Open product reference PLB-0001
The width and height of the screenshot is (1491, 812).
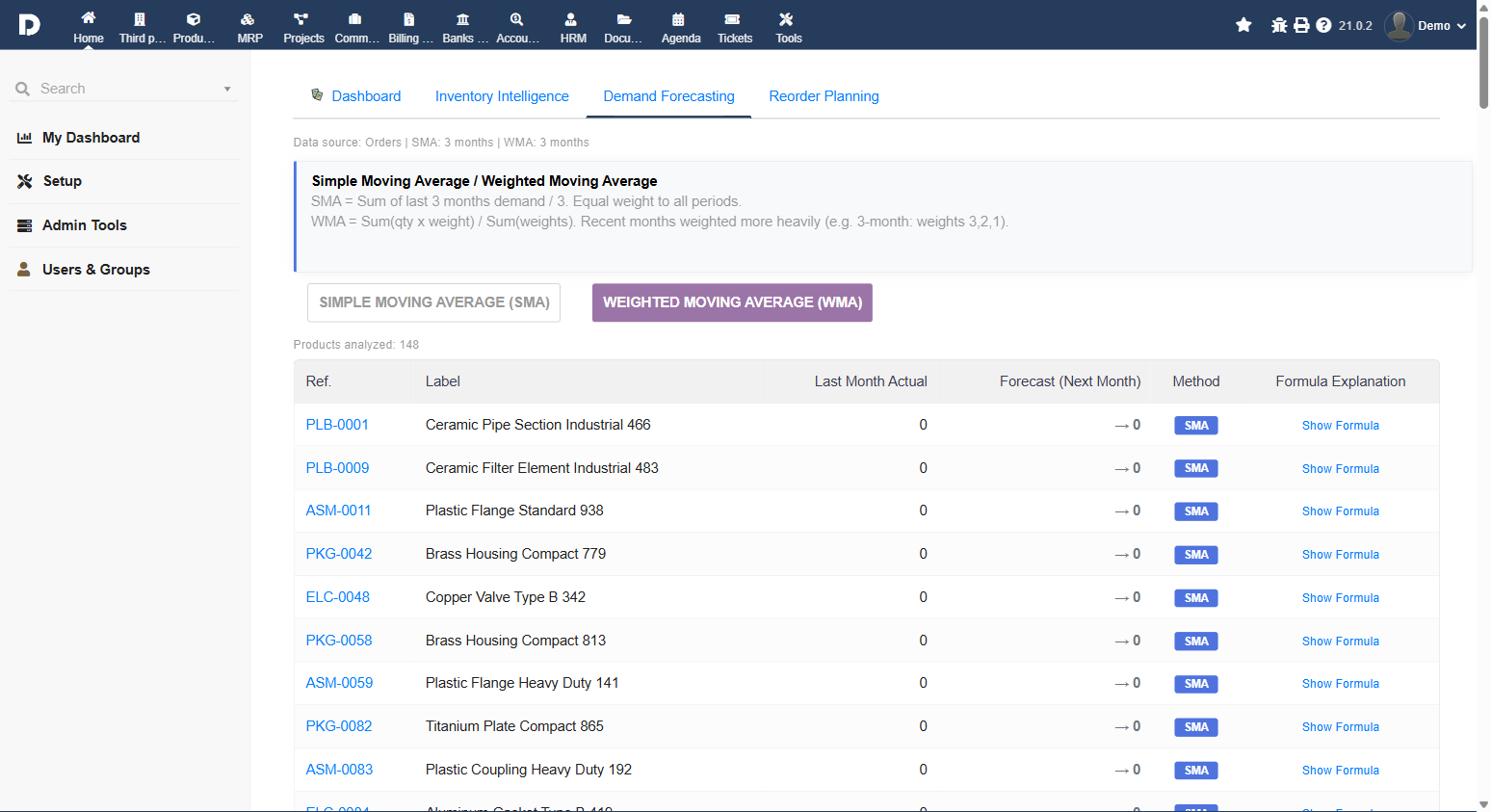point(337,425)
